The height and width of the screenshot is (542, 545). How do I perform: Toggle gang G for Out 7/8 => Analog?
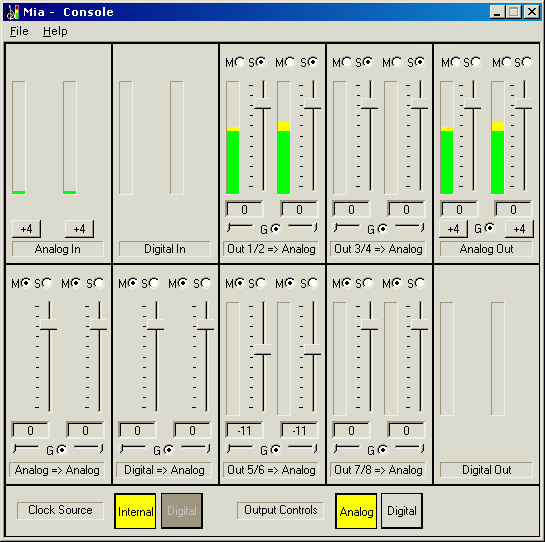coord(383,450)
